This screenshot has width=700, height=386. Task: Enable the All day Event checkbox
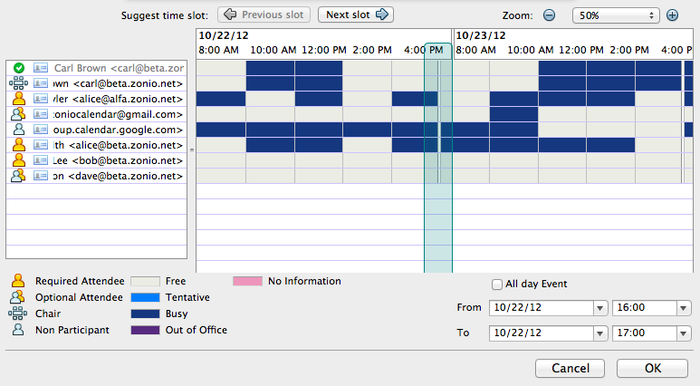coord(496,284)
